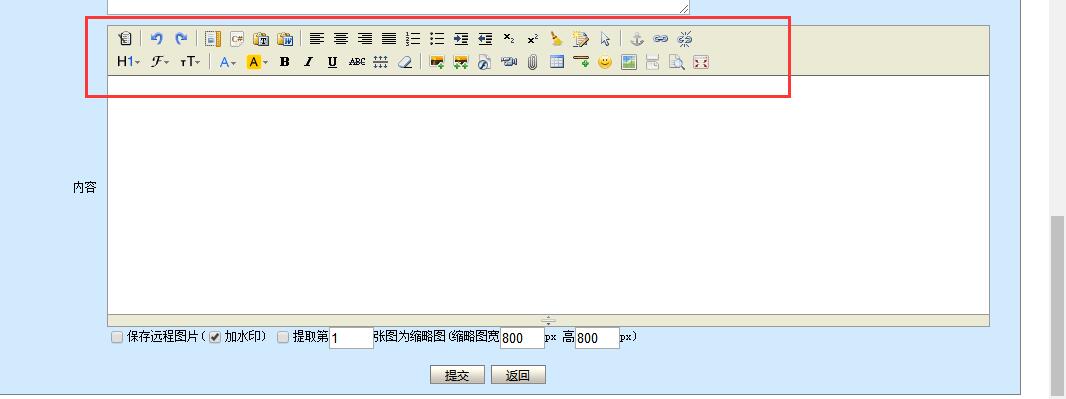Open the font family dropdown

160,62
